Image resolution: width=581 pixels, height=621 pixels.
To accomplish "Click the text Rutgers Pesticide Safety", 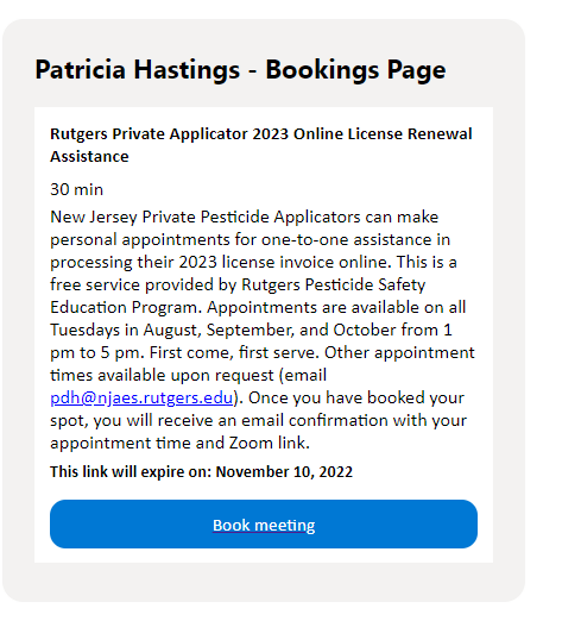I will 333,285.
